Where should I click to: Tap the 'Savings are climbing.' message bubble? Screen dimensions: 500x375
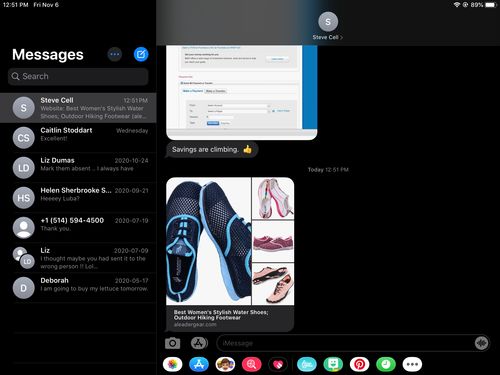[x=212, y=149]
